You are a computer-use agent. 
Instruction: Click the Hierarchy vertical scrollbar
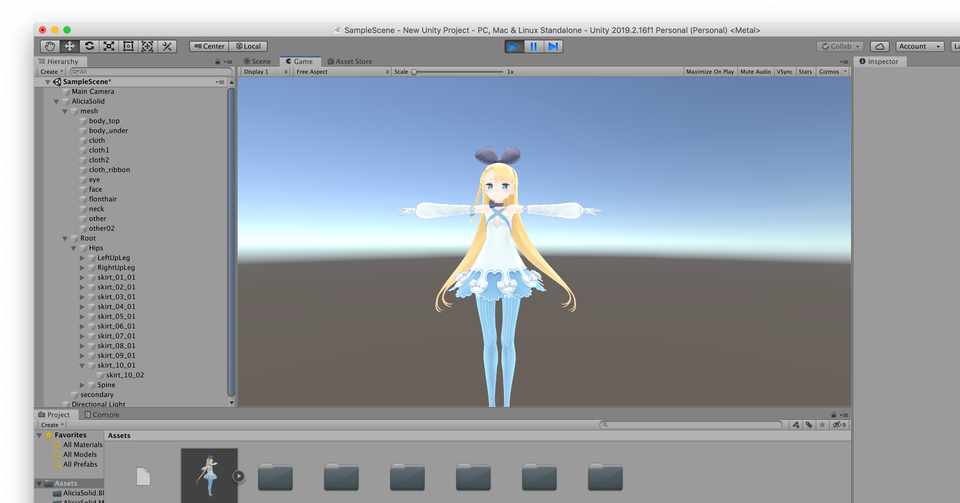point(231,242)
